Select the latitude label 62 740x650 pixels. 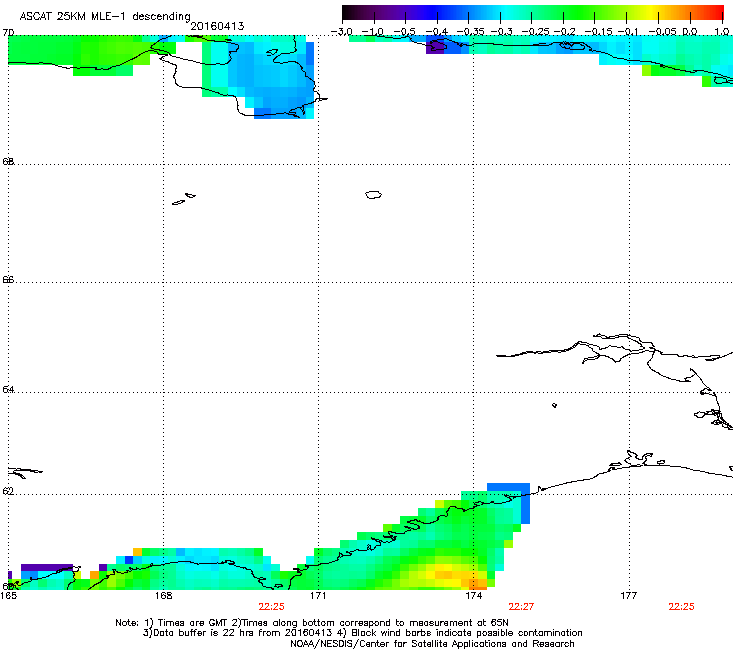click(x=8, y=492)
